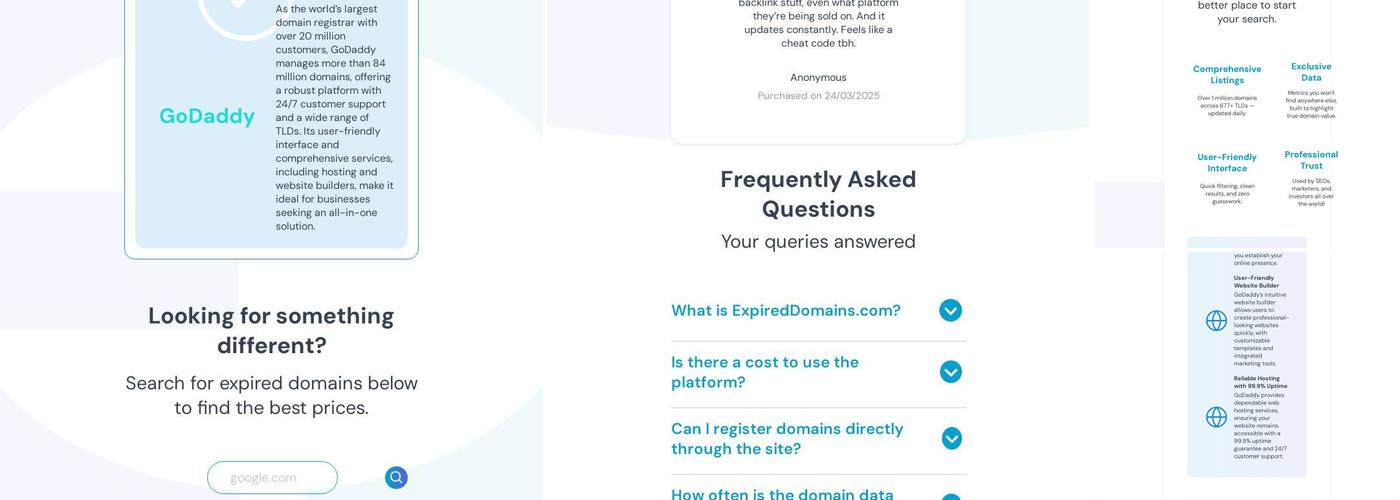
Task: Click globe icon beside Reliable Hosting text
Action: (x=1216, y=417)
